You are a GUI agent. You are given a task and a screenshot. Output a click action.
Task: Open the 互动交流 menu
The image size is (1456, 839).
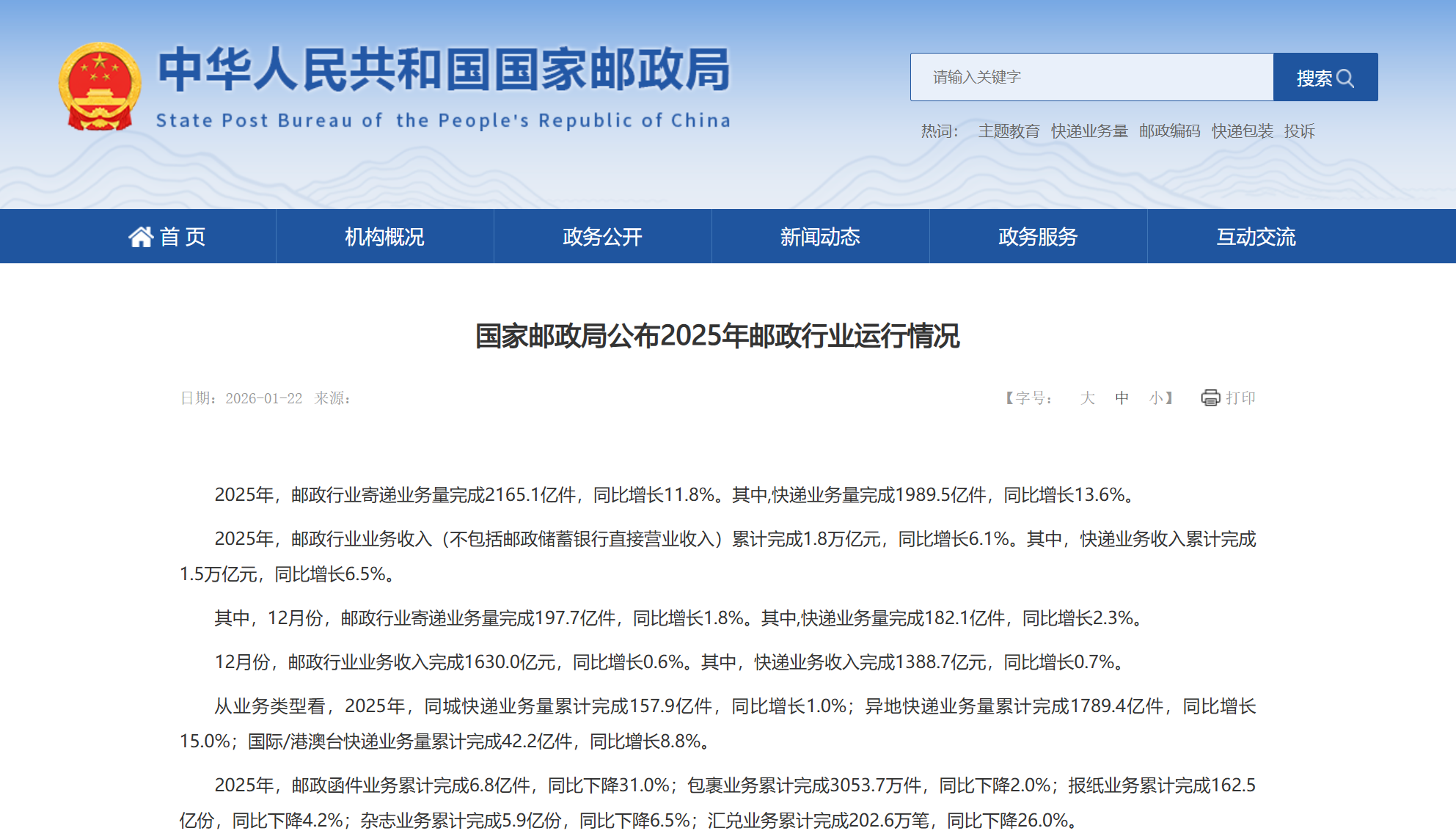[1256, 237]
